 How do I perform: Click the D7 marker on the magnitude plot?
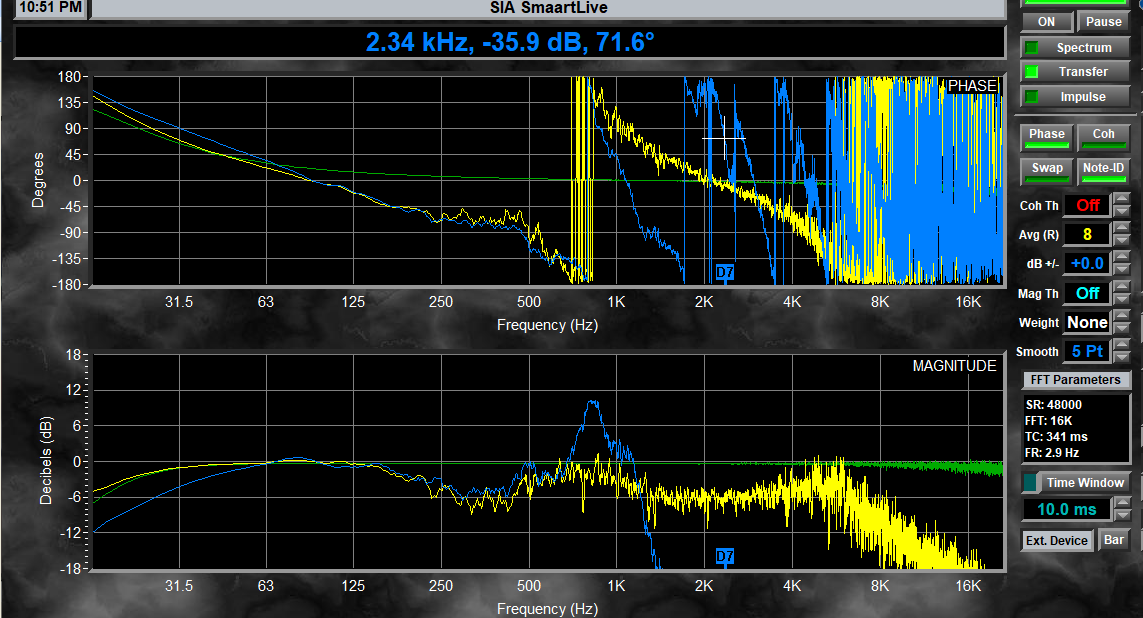tap(725, 555)
